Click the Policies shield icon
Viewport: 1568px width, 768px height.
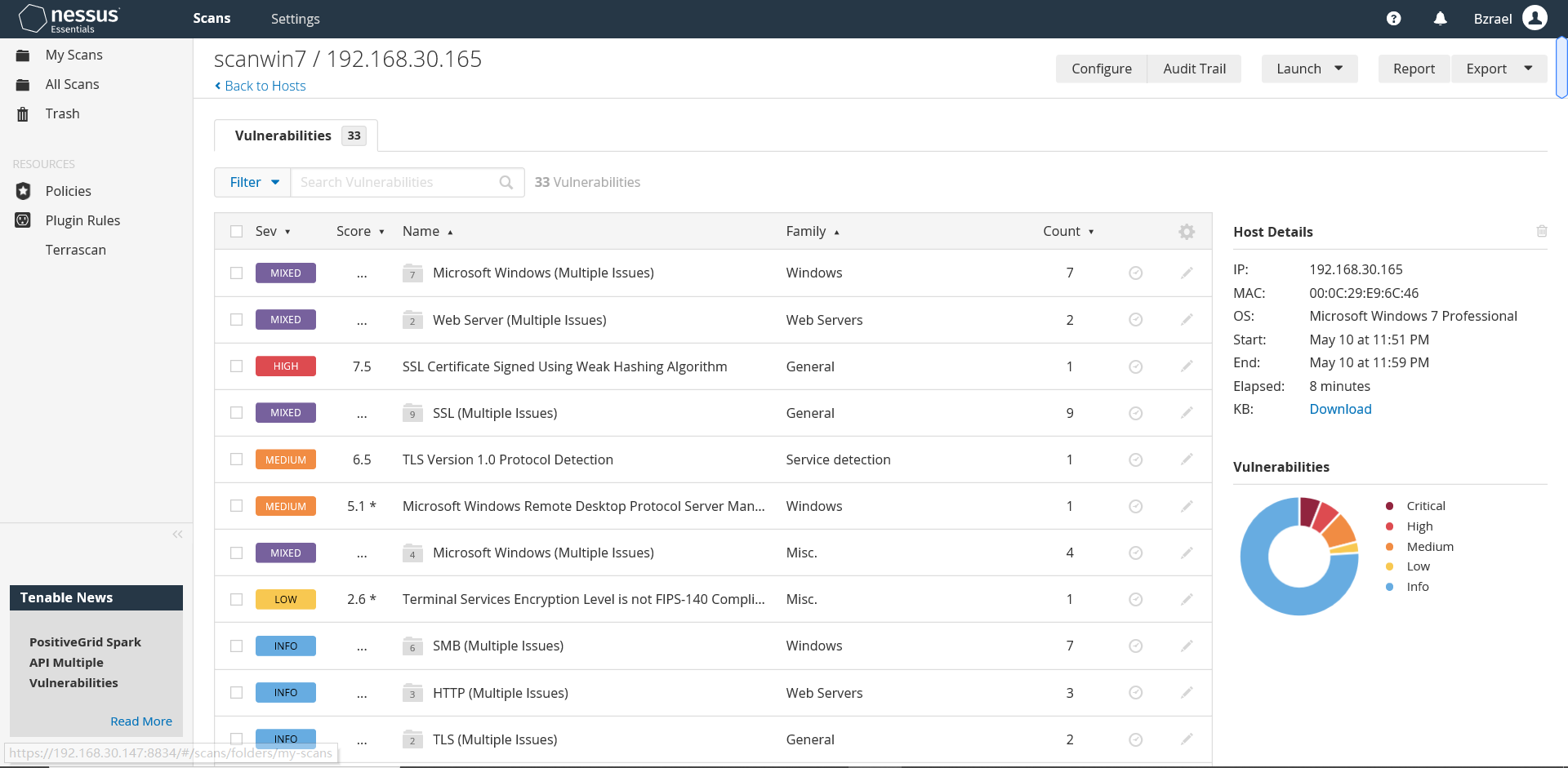tap(23, 191)
